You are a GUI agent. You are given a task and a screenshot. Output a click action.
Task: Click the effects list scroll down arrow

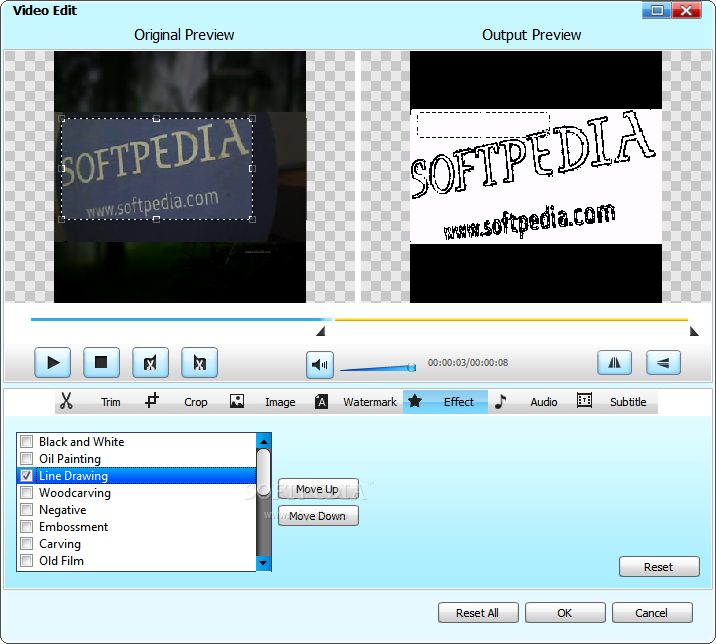tap(263, 563)
